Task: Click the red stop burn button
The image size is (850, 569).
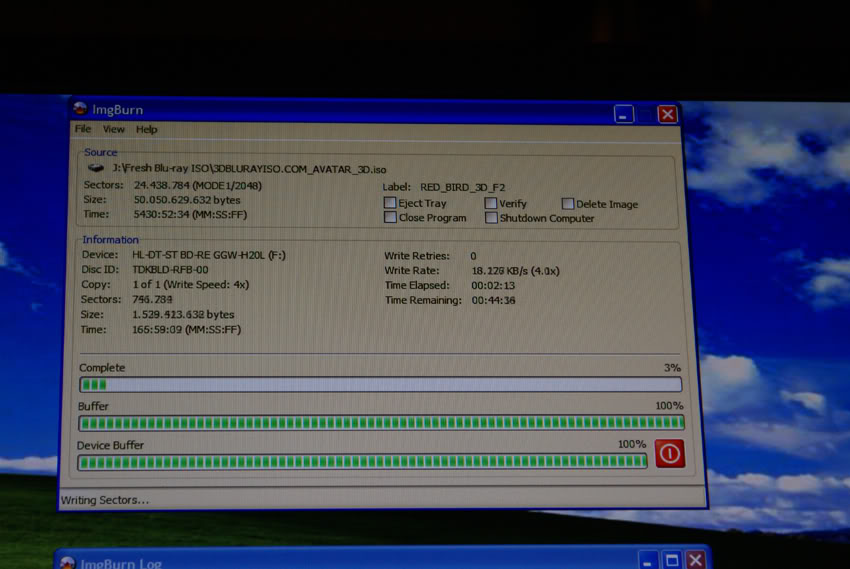Action: 669,454
